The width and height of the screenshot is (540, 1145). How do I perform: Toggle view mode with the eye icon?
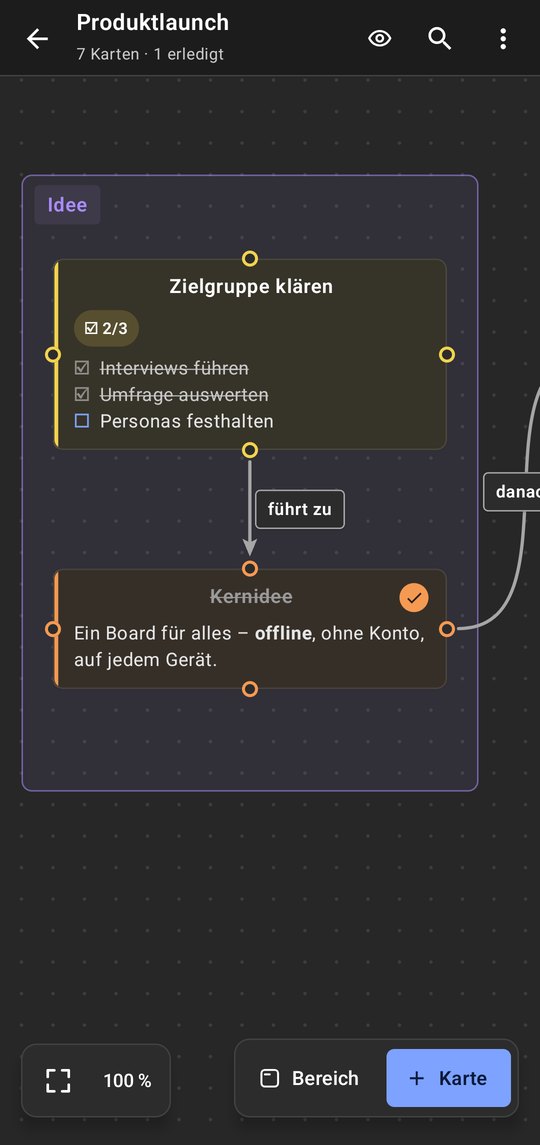(380, 39)
